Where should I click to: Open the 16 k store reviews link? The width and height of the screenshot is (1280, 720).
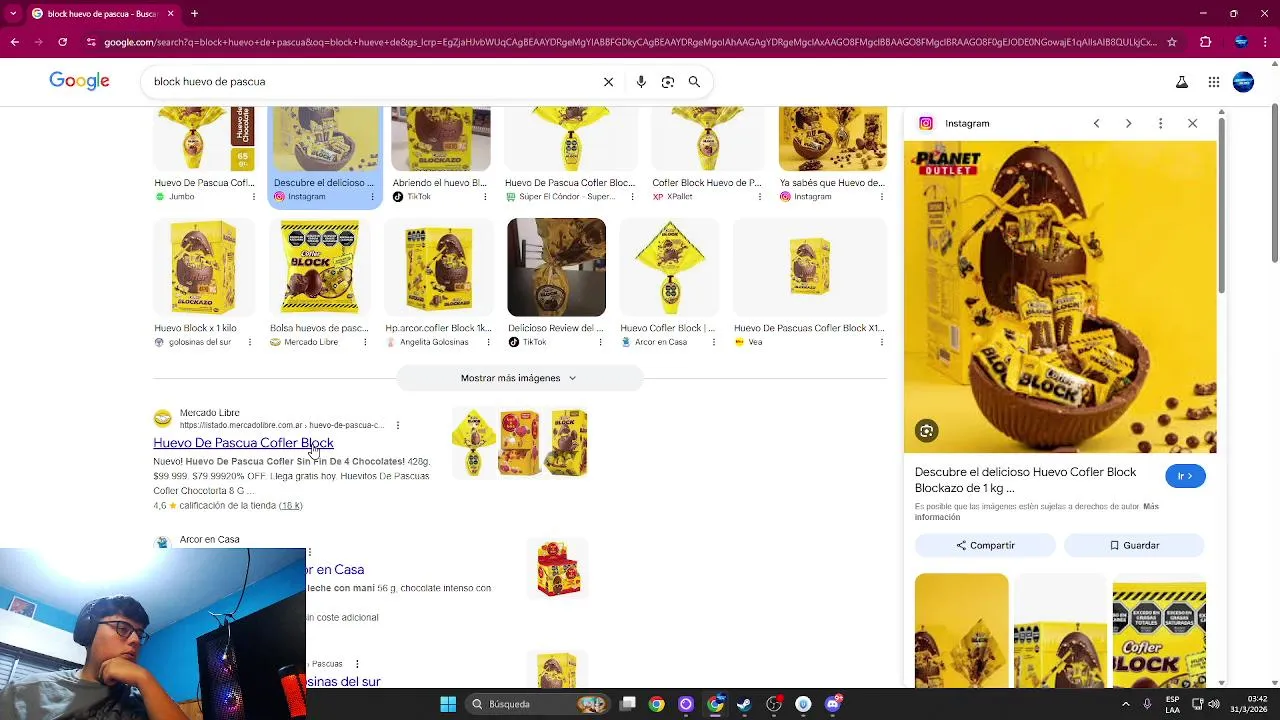coord(290,506)
